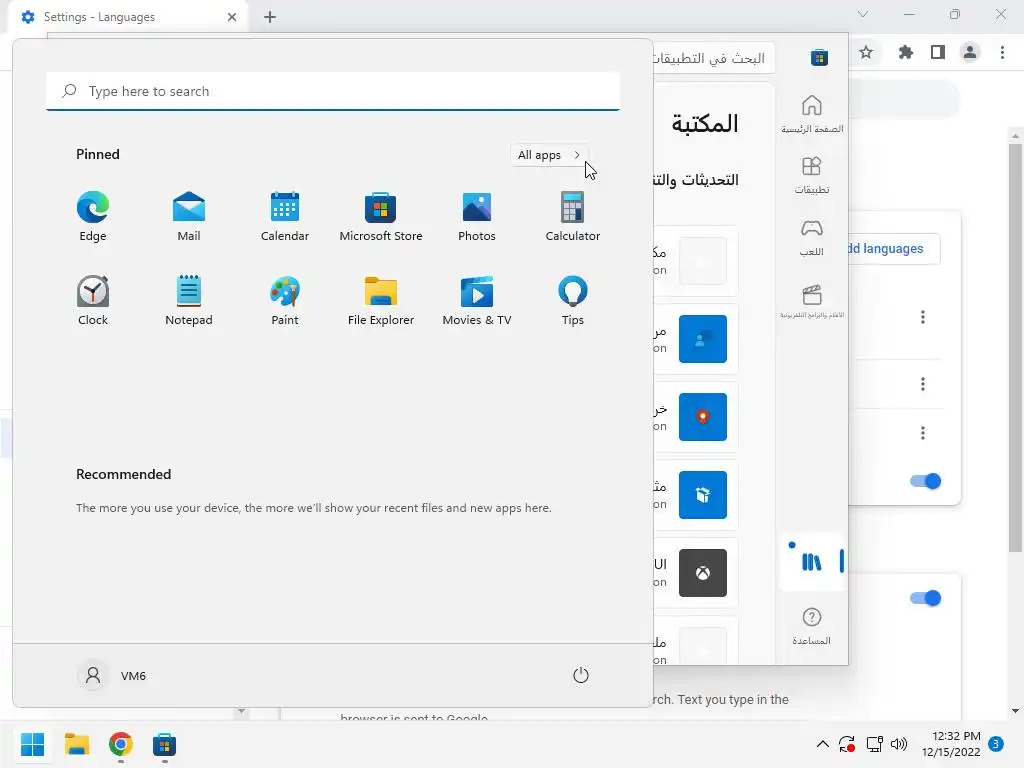Launch the Photos app

(x=477, y=217)
